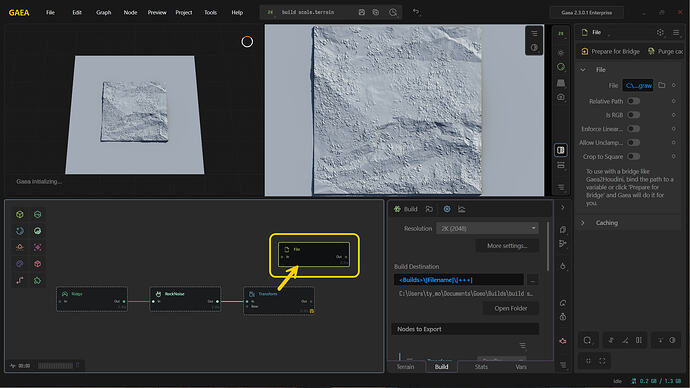690x388 pixels.
Task: Click the camera icon in the vertical toolbar
Action: click(561, 97)
